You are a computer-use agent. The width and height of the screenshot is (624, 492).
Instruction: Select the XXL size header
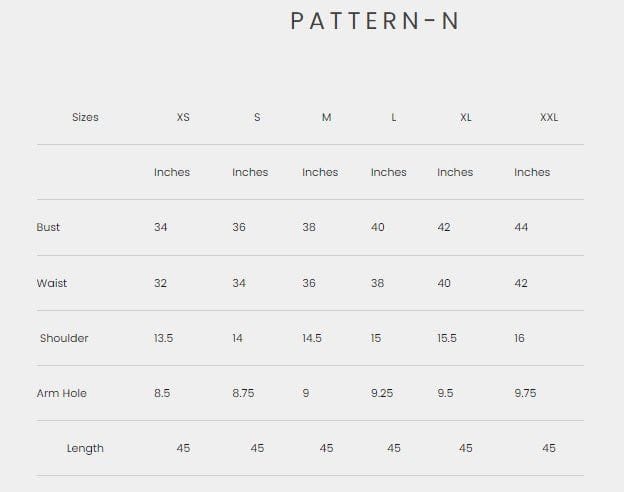pyautogui.click(x=549, y=117)
